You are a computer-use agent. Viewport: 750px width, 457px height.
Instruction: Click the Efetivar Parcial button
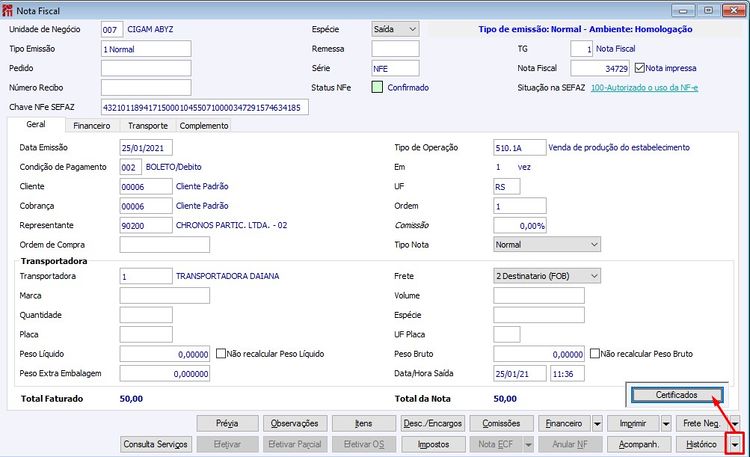pos(295,445)
